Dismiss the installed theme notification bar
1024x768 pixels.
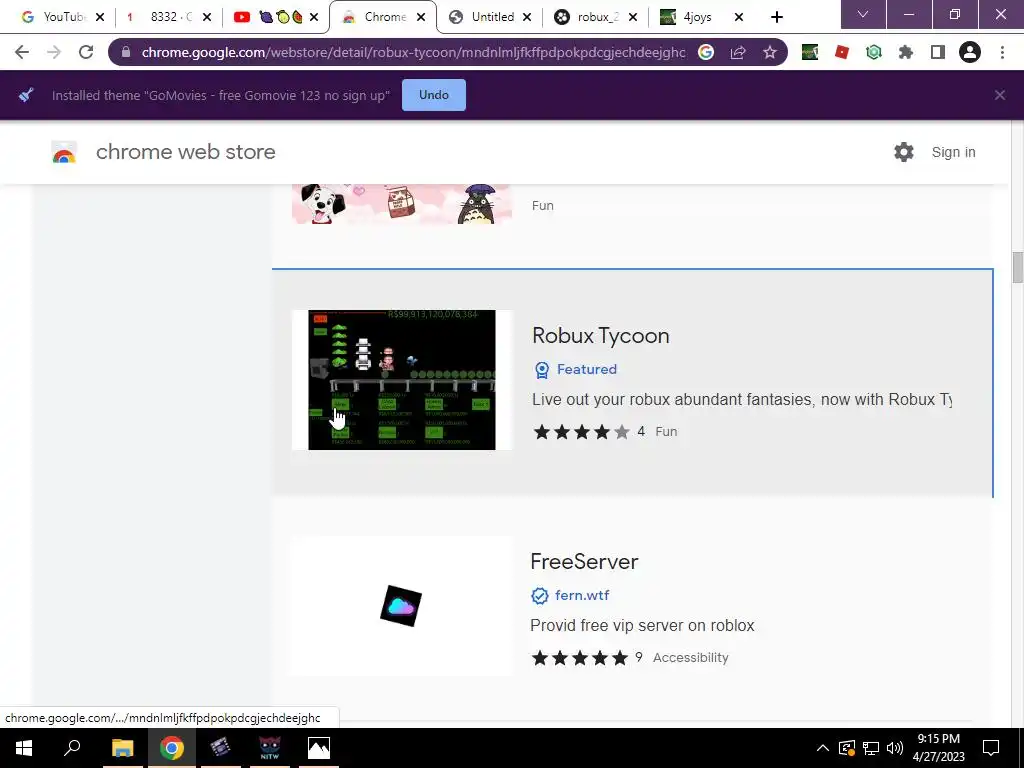point(1000,95)
